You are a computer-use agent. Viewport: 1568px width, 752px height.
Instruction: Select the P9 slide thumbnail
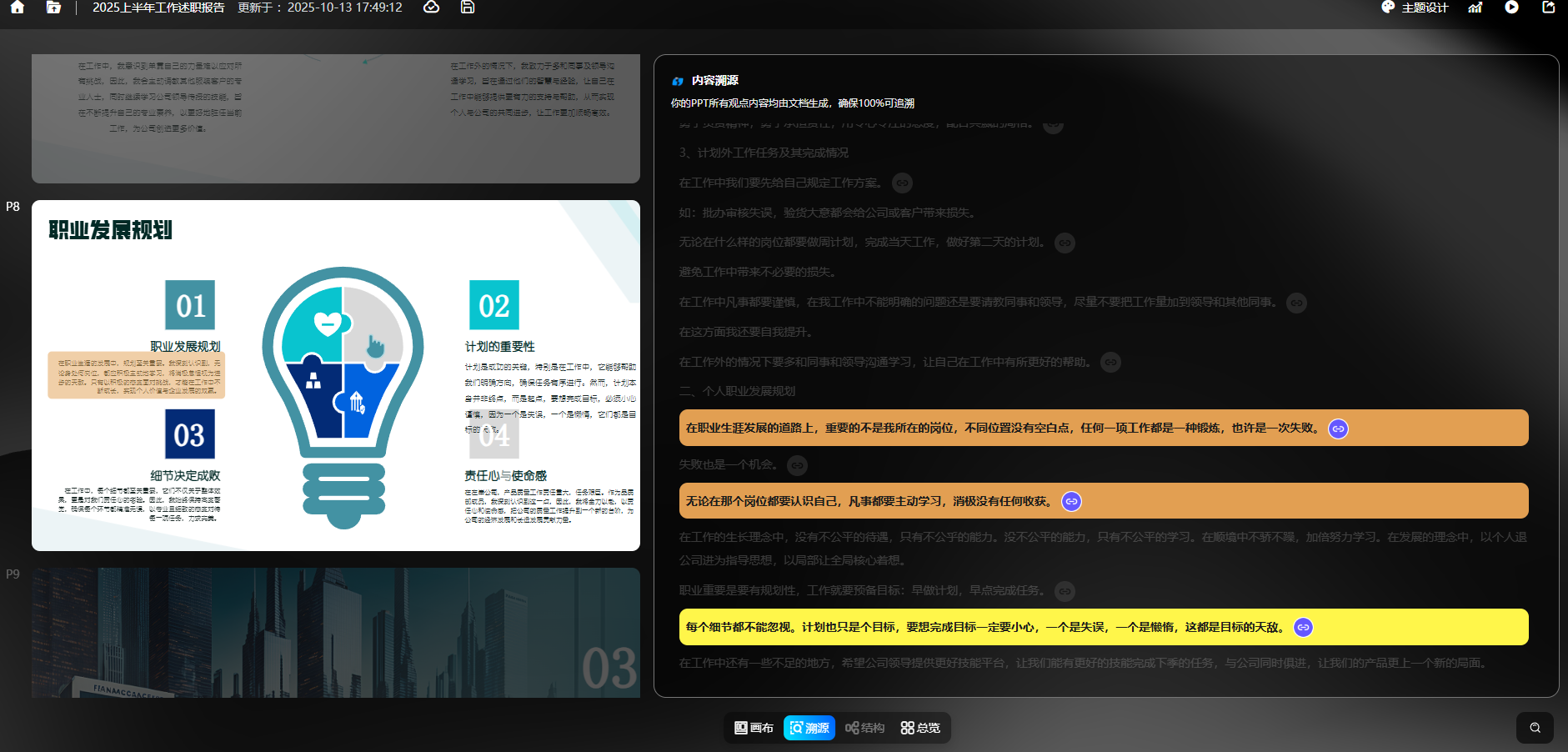tap(335, 633)
